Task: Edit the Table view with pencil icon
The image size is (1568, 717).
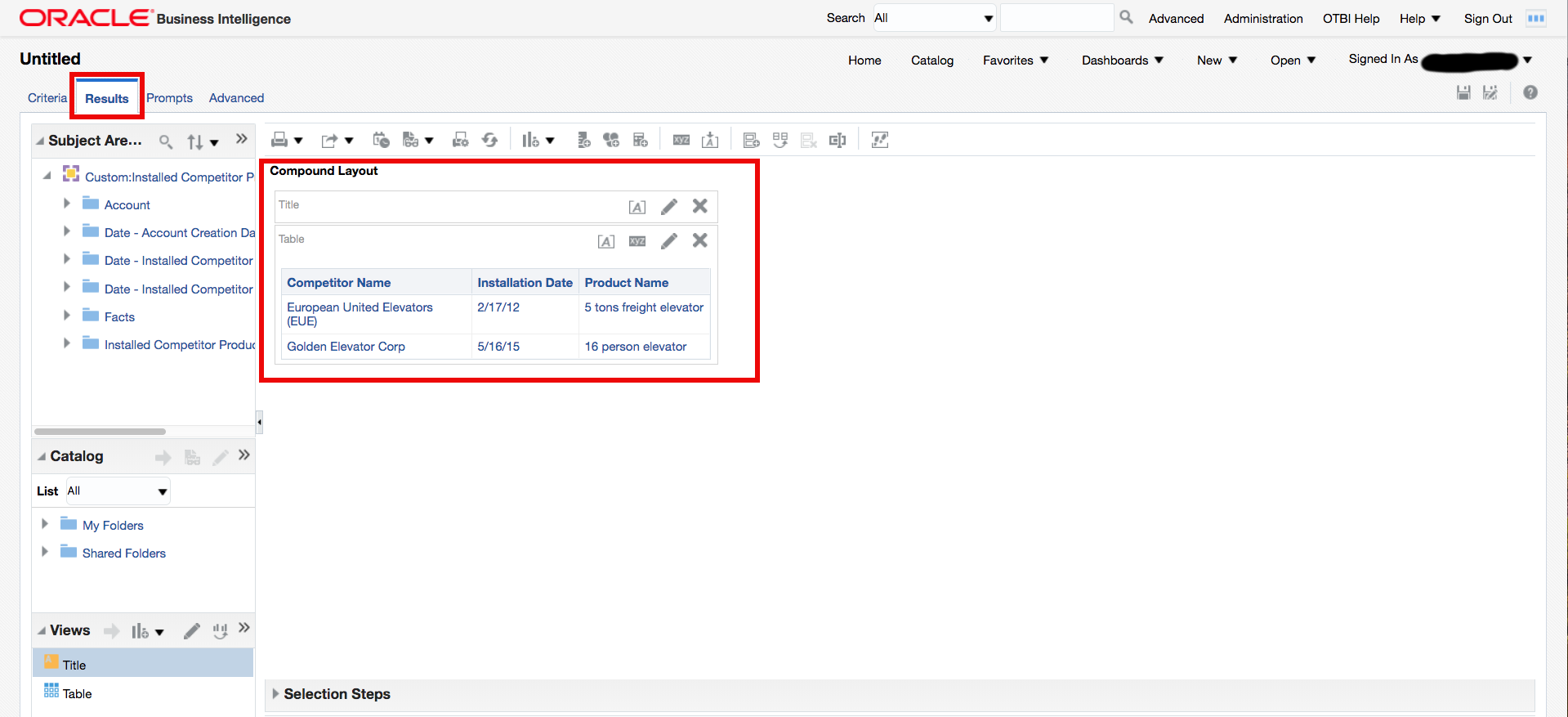Action: pos(669,240)
